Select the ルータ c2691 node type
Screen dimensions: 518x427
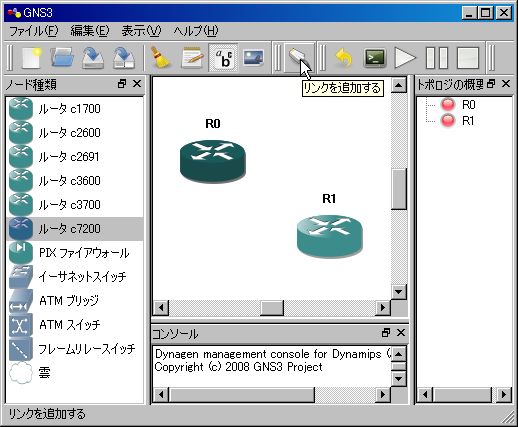pyautogui.click(x=75, y=157)
